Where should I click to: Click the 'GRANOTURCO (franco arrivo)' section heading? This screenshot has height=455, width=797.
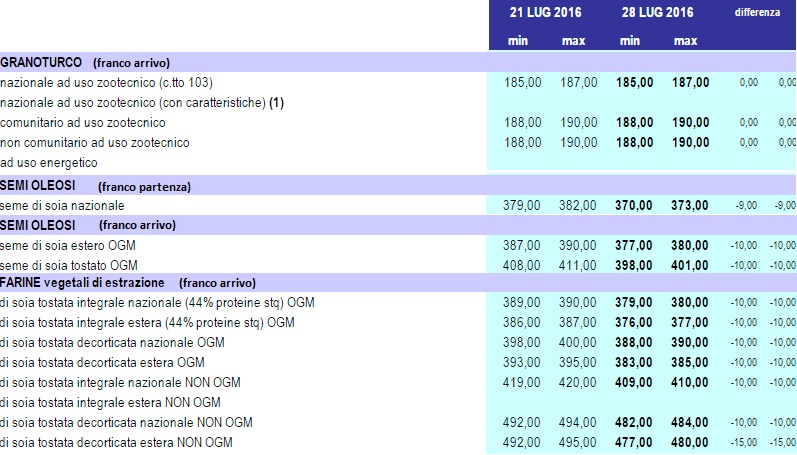[85, 63]
